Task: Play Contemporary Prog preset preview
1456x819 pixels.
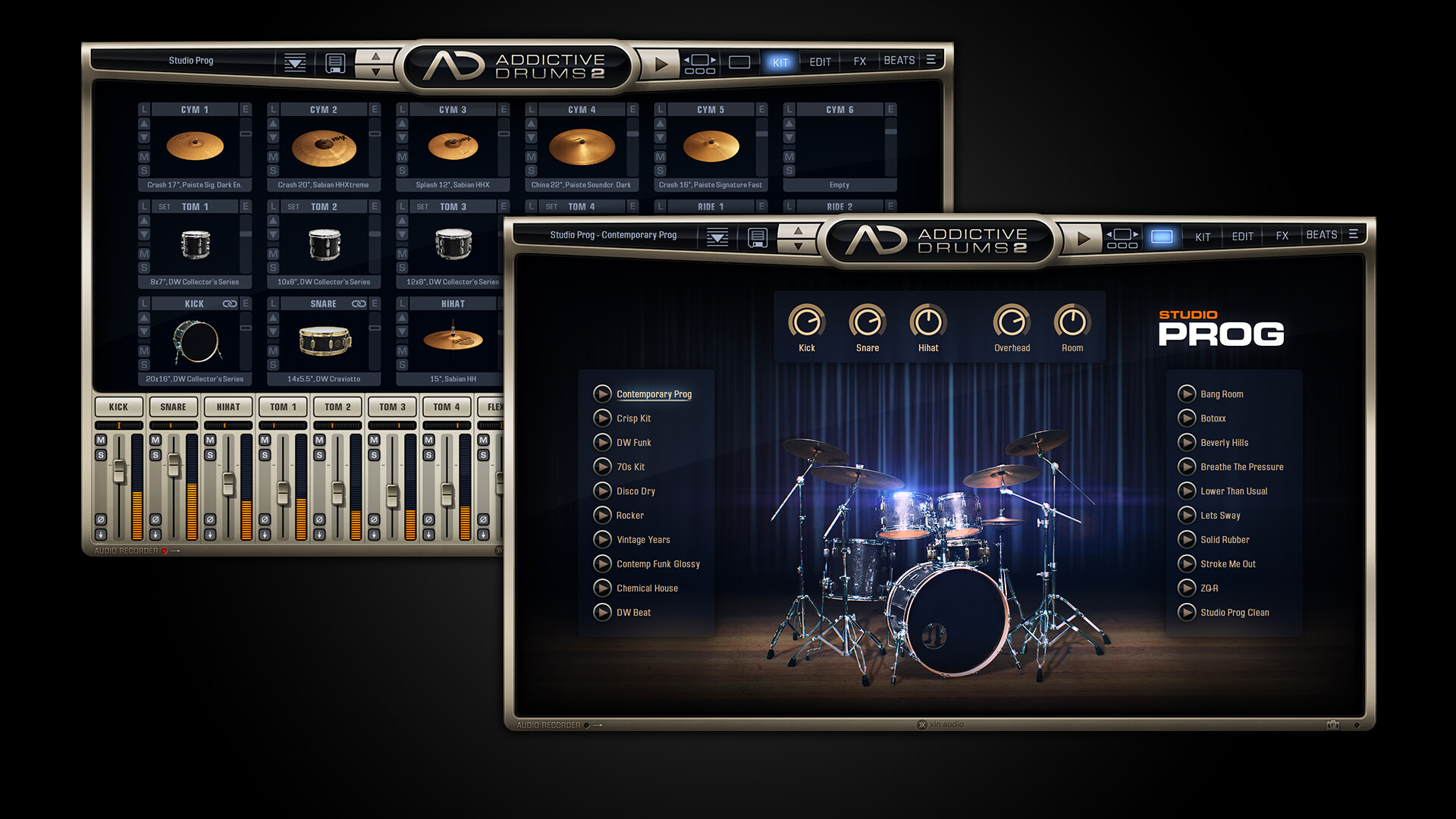Action: 602,394
